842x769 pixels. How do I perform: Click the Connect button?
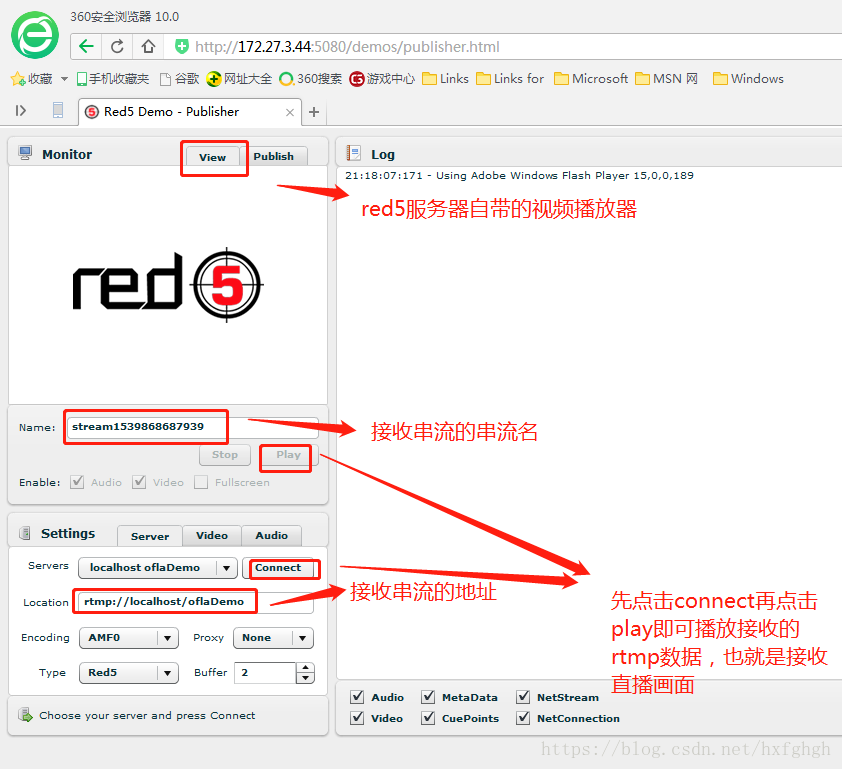[278, 568]
